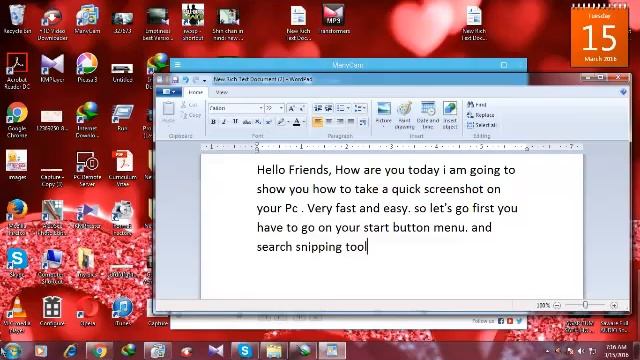Copy selection in Clipboard group
Viewport: 640px width, 360px height.
[x=191, y=116]
